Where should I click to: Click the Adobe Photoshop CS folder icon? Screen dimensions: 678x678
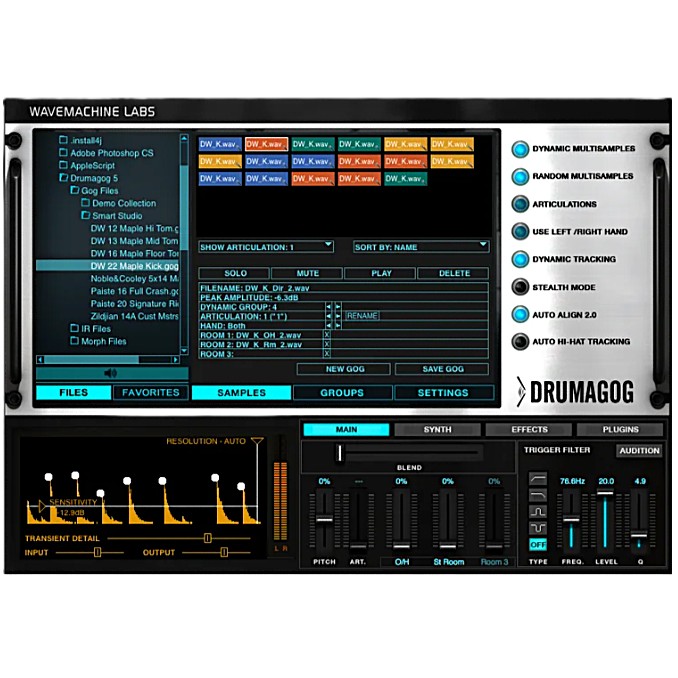(63, 152)
